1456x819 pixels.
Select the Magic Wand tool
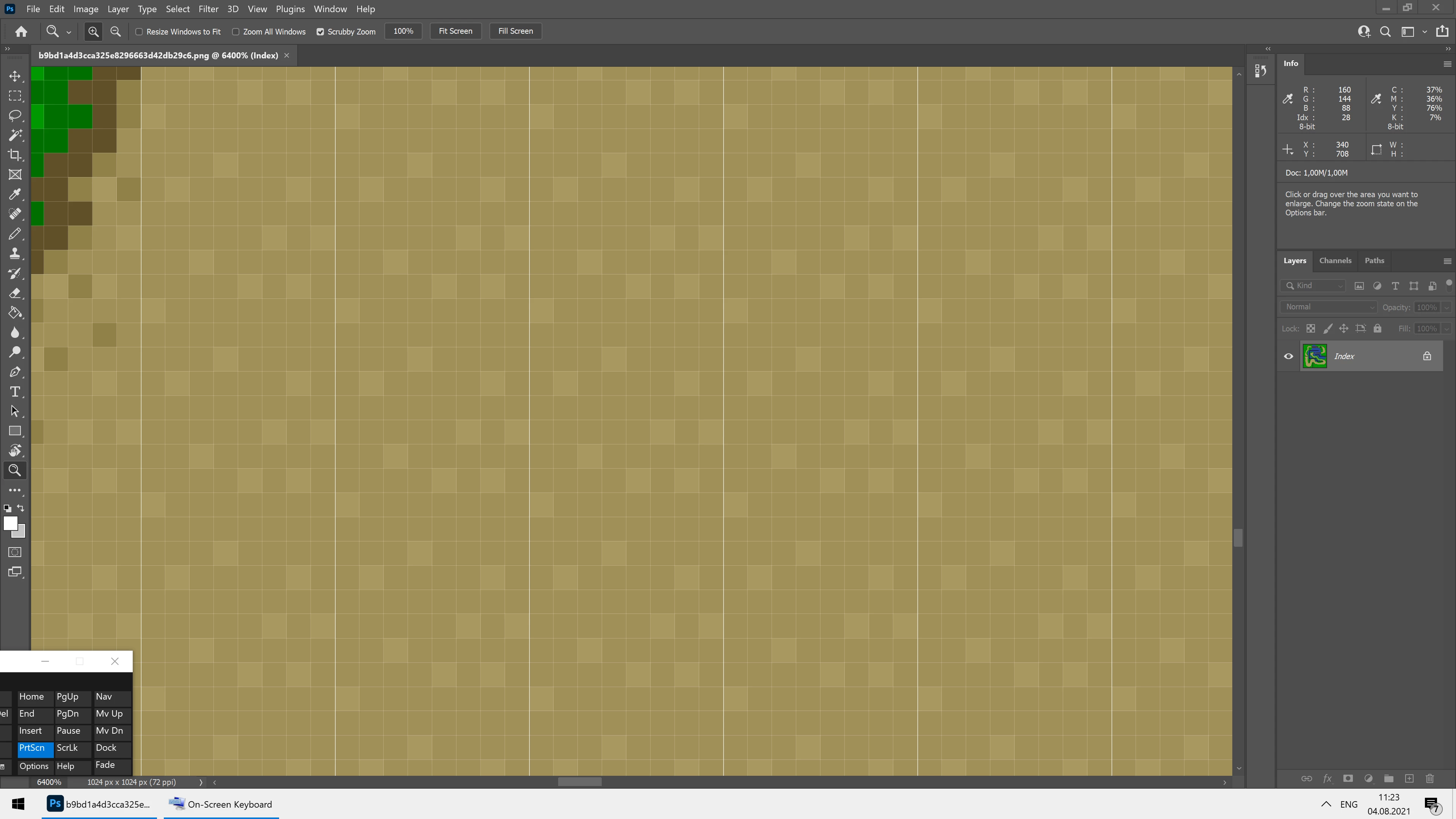click(15, 135)
